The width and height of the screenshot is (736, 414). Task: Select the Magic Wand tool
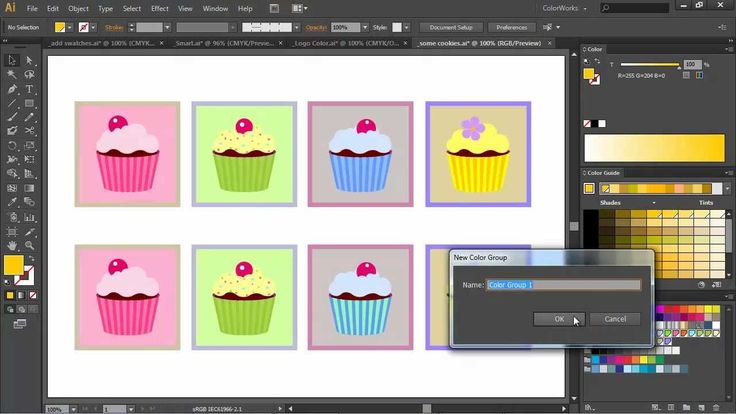(x=12, y=74)
